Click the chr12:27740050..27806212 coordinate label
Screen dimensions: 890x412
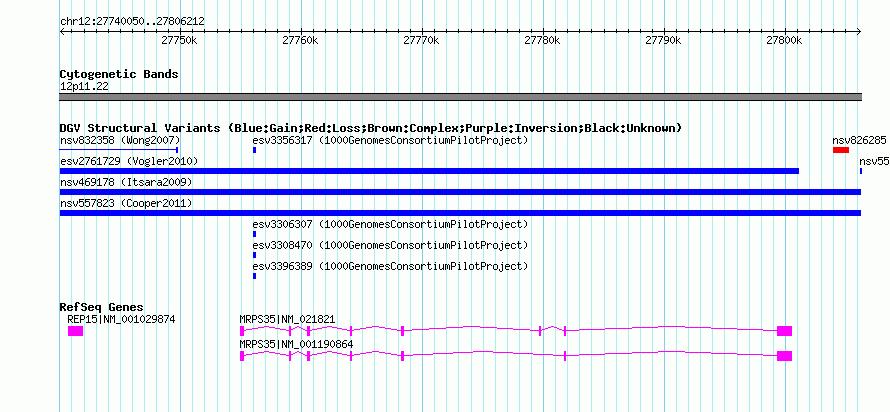pos(132,22)
